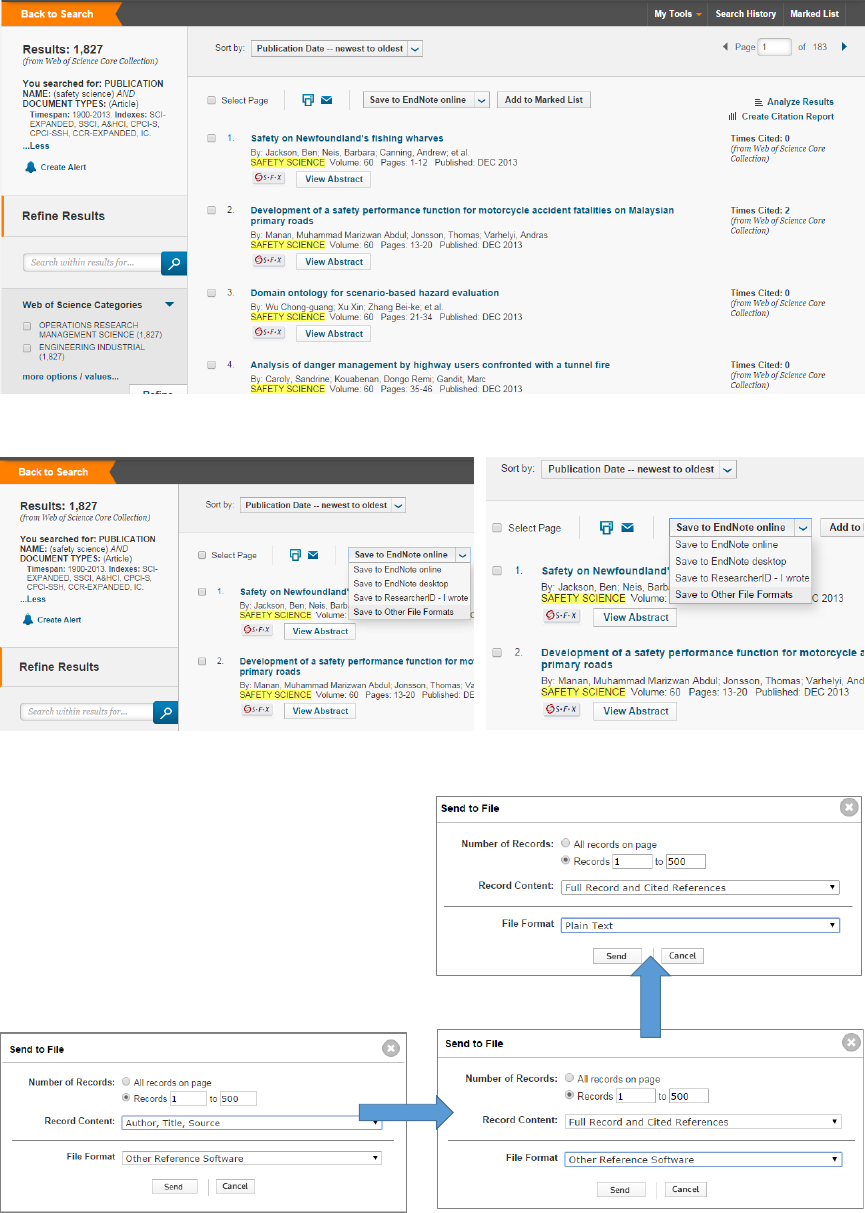Select Records range radio in Plain Text dialog
Screen dimensions: 865x1213
coord(567,860)
